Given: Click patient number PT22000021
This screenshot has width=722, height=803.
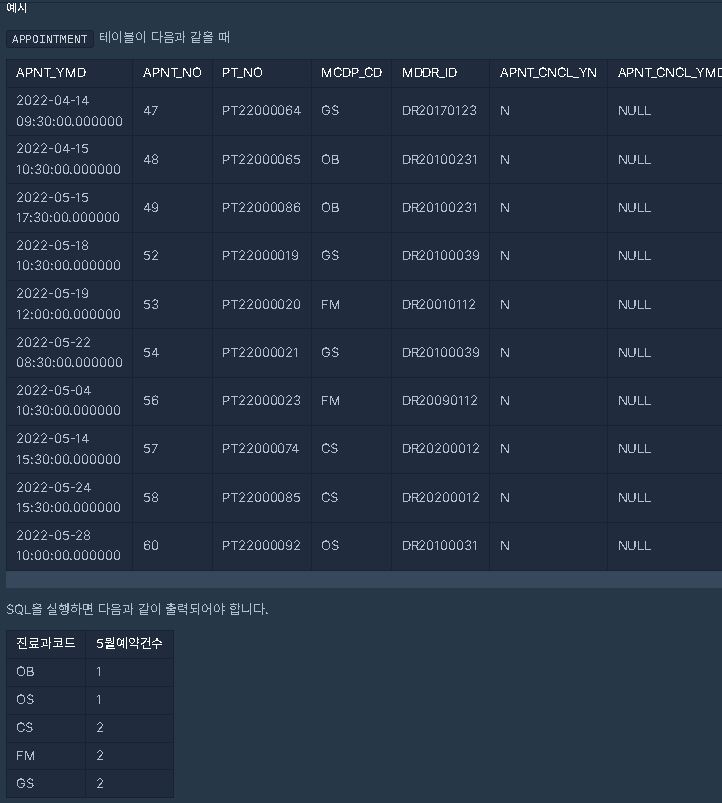Looking at the screenshot, I should [260, 352].
